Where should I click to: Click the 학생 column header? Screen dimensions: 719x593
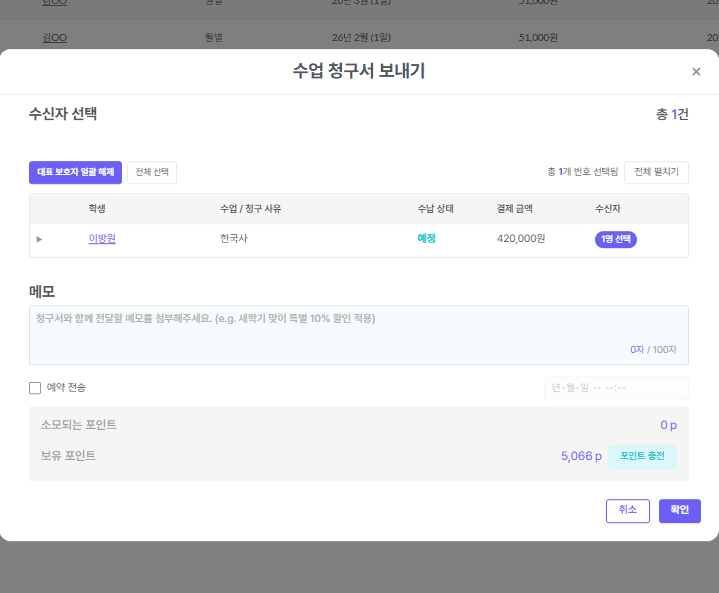click(97, 209)
